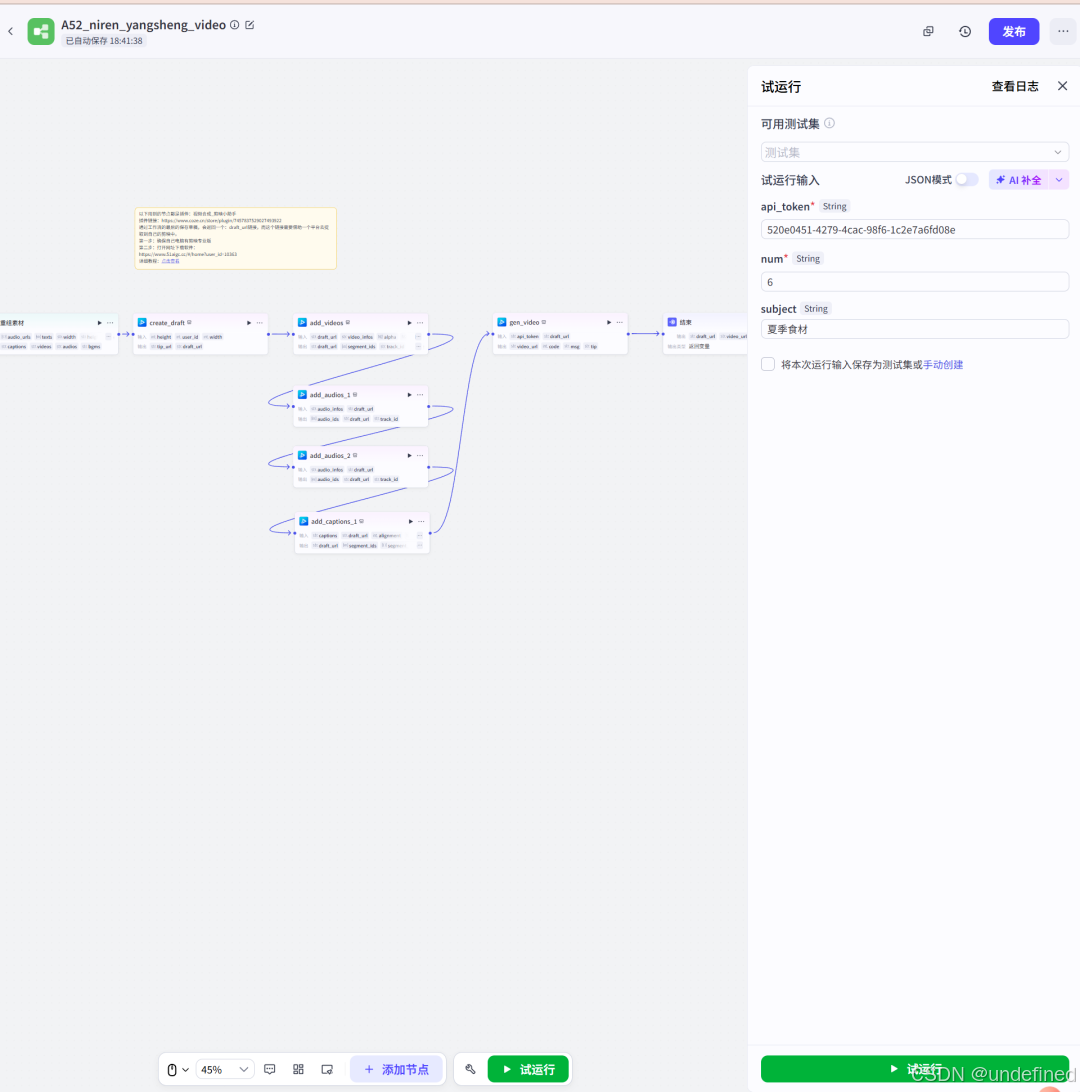Run the add_captions_1 node
Viewport: 1080px width, 1092px height.
(x=411, y=521)
